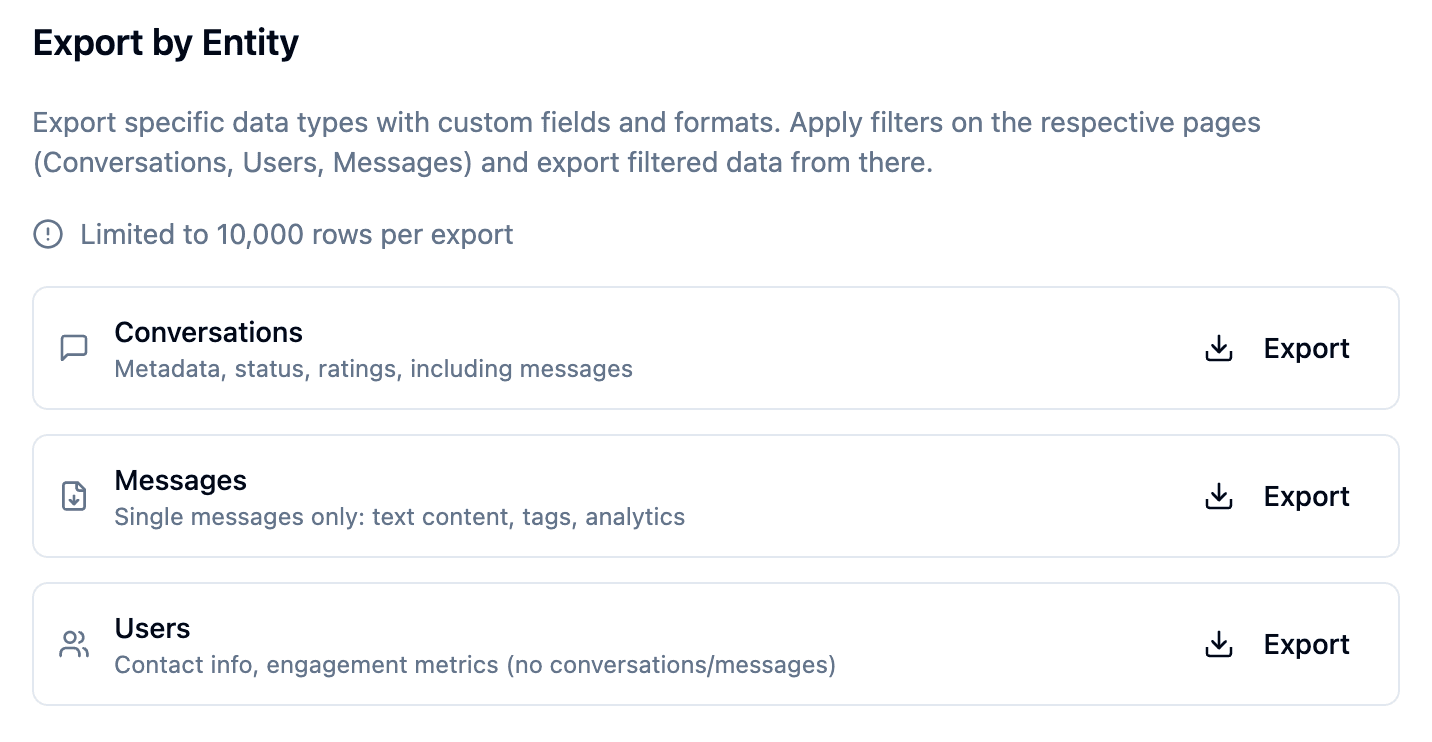This screenshot has height=742, width=1432.
Task: Click the circled exclamation info icon
Action: coord(47,234)
